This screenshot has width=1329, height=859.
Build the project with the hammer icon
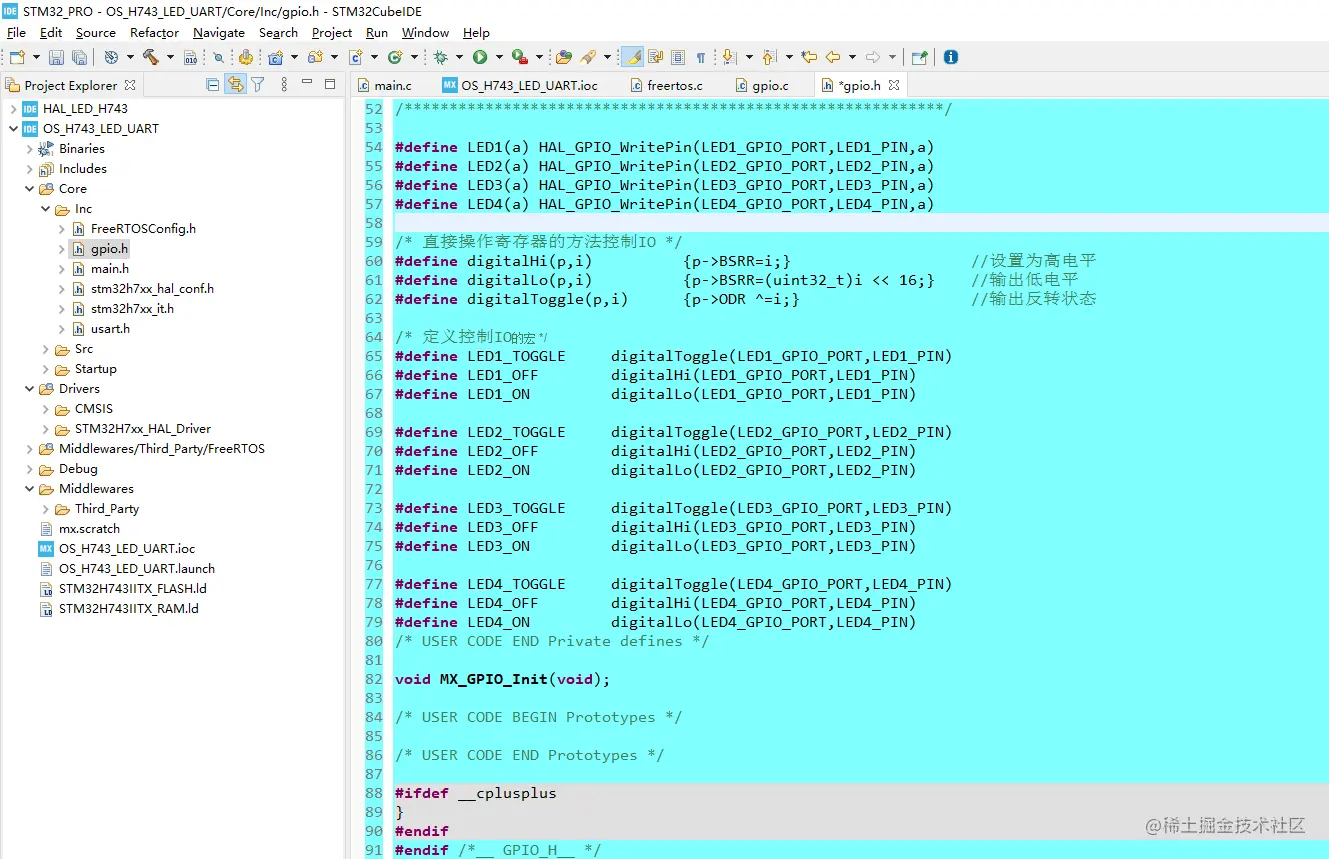(151, 57)
